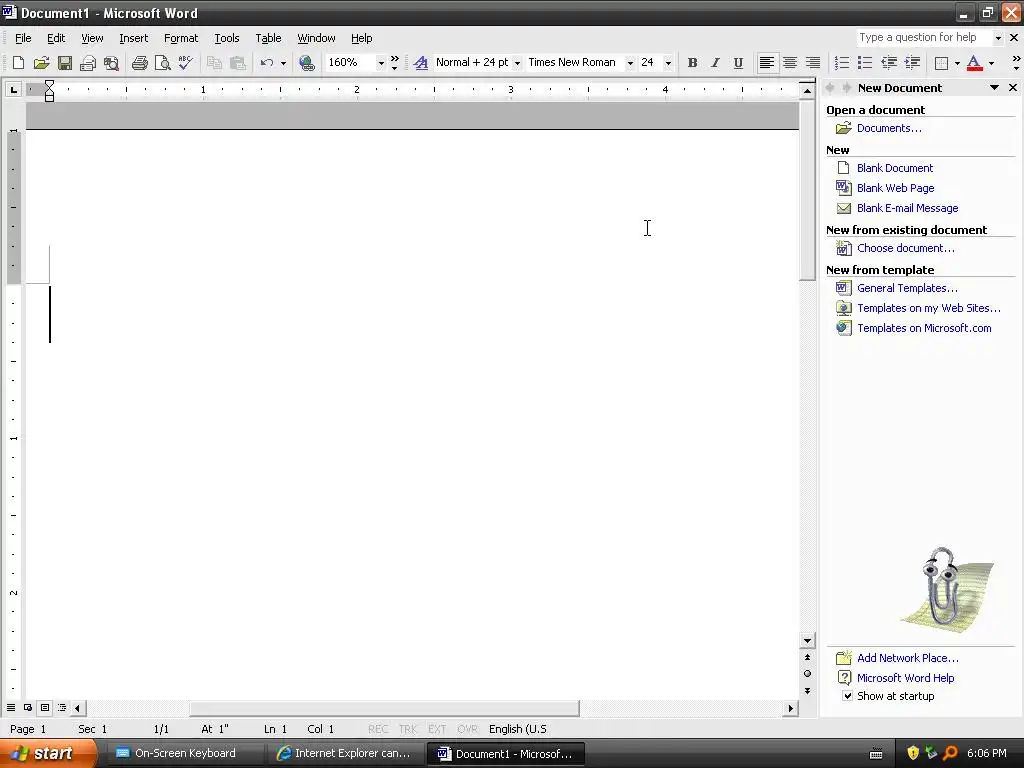Viewport: 1024px width, 768px height.
Task: Set Align Right paragraph alignment
Action: [812, 63]
